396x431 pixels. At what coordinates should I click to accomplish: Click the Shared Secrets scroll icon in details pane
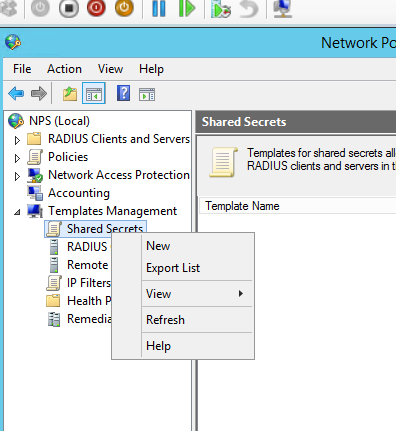click(223, 162)
